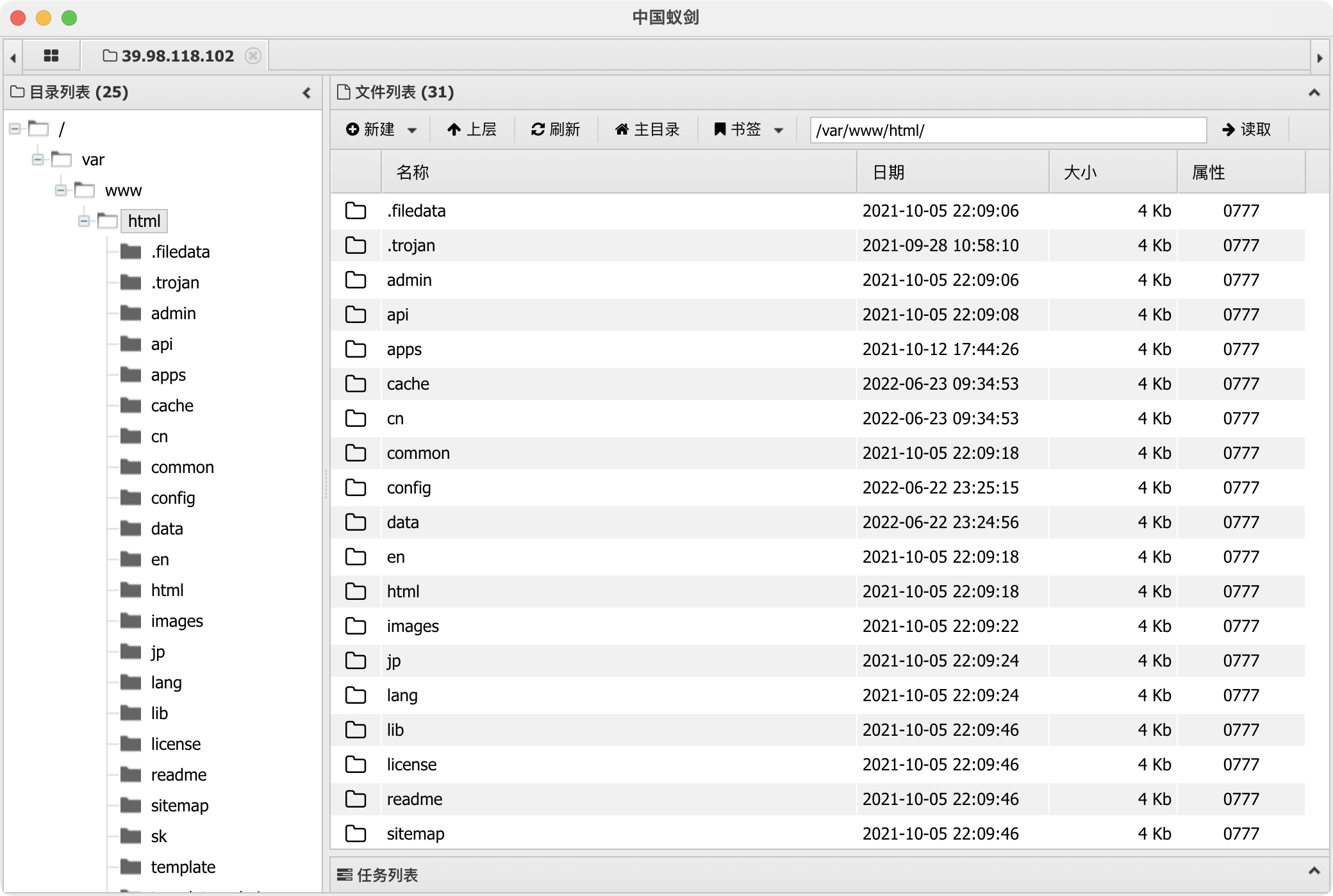Sort by the 属性 attribute column

1241,172
